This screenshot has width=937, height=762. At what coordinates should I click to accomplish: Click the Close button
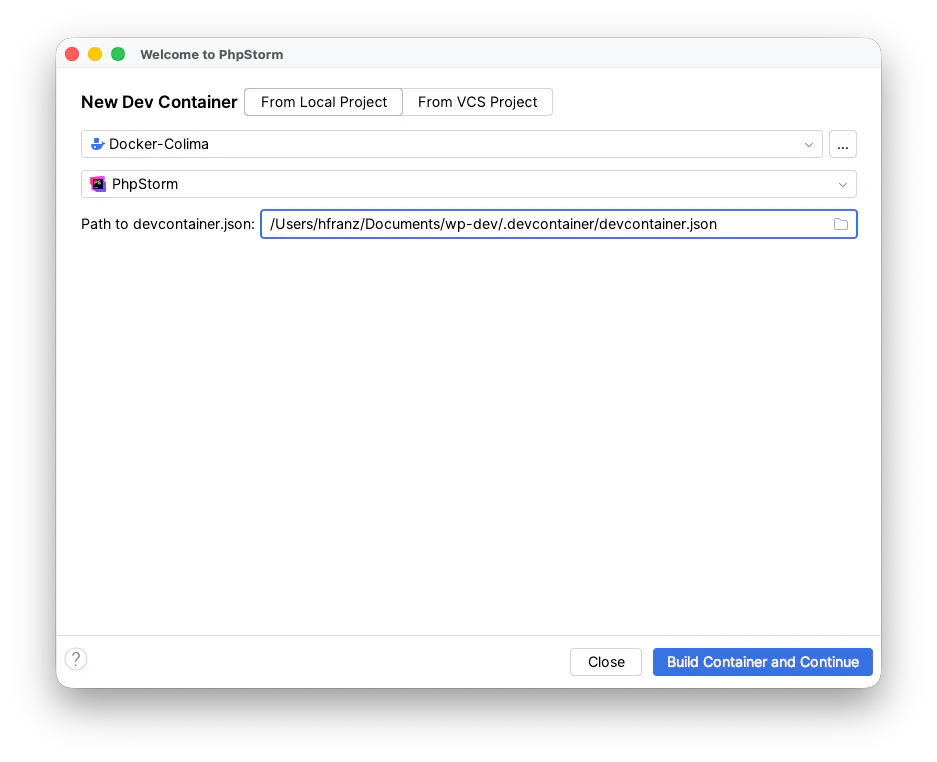coord(606,662)
